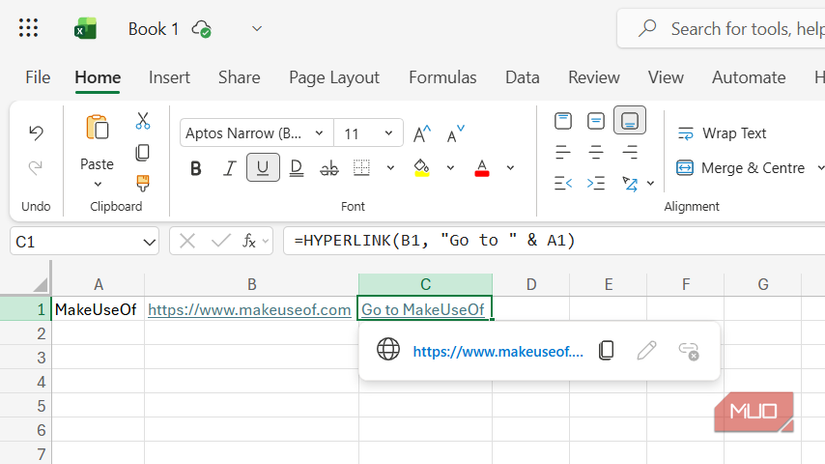825x464 pixels.
Task: Remove link icon in popup
Action: pyautogui.click(x=688, y=351)
